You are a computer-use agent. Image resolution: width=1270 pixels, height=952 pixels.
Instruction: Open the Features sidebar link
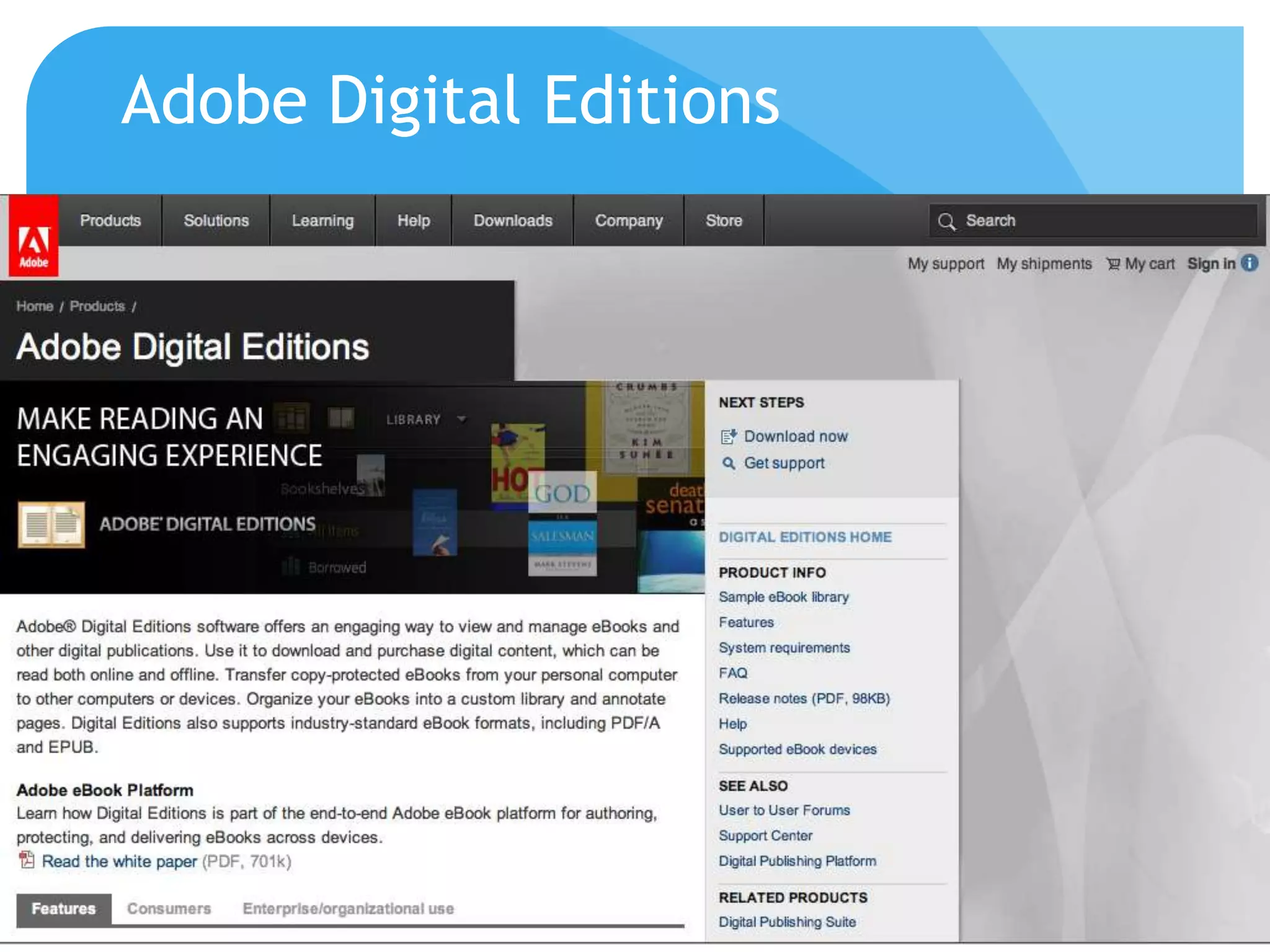point(746,622)
